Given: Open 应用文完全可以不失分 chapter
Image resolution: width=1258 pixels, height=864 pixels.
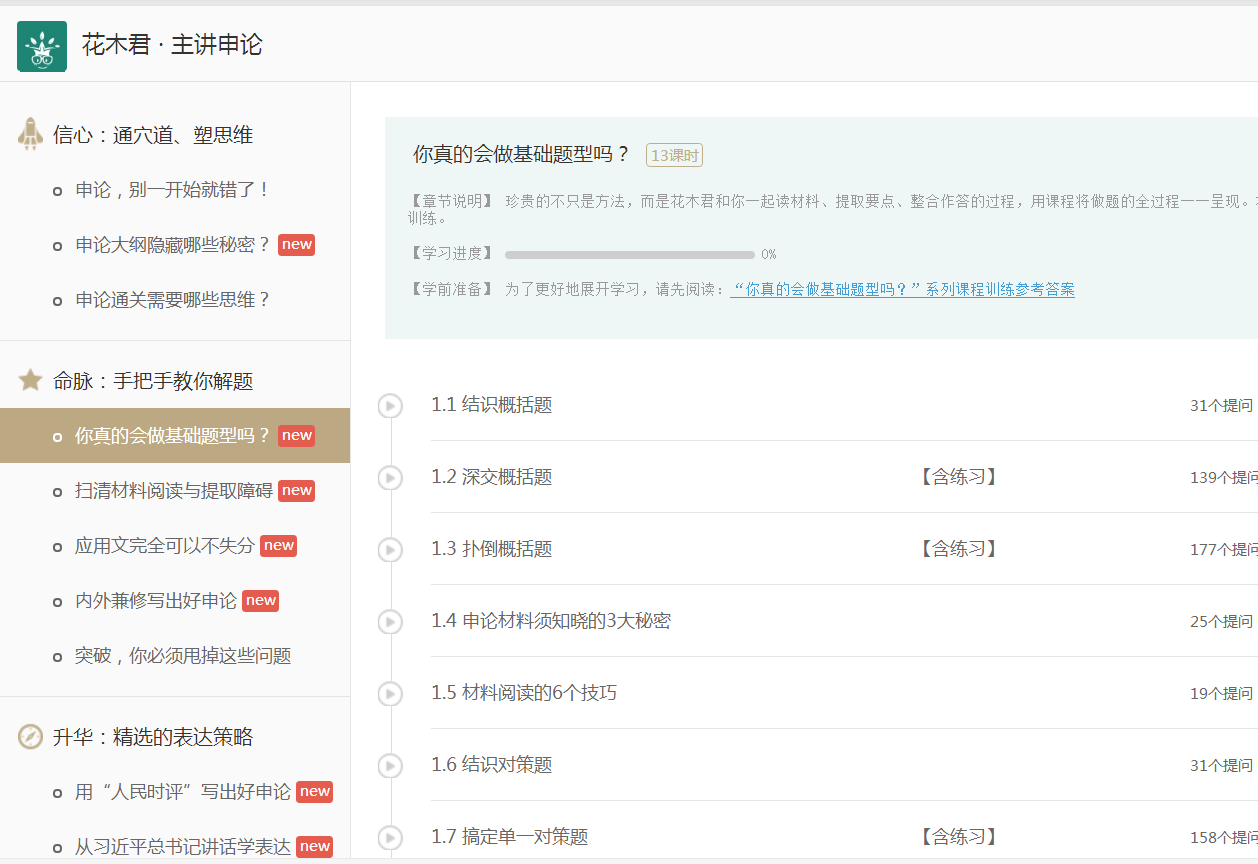Looking at the screenshot, I should [x=165, y=546].
